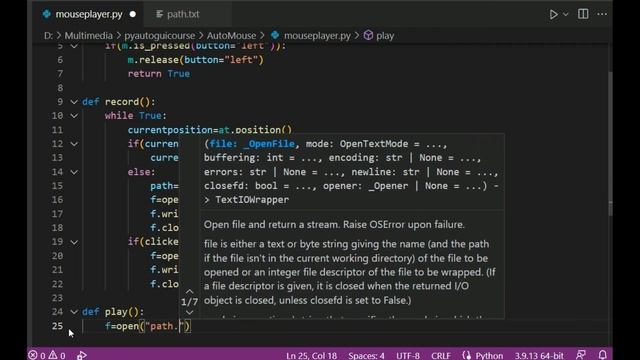Click the Multimedia breadcrumb
This screenshot has height=360, width=640.
pos(88,36)
